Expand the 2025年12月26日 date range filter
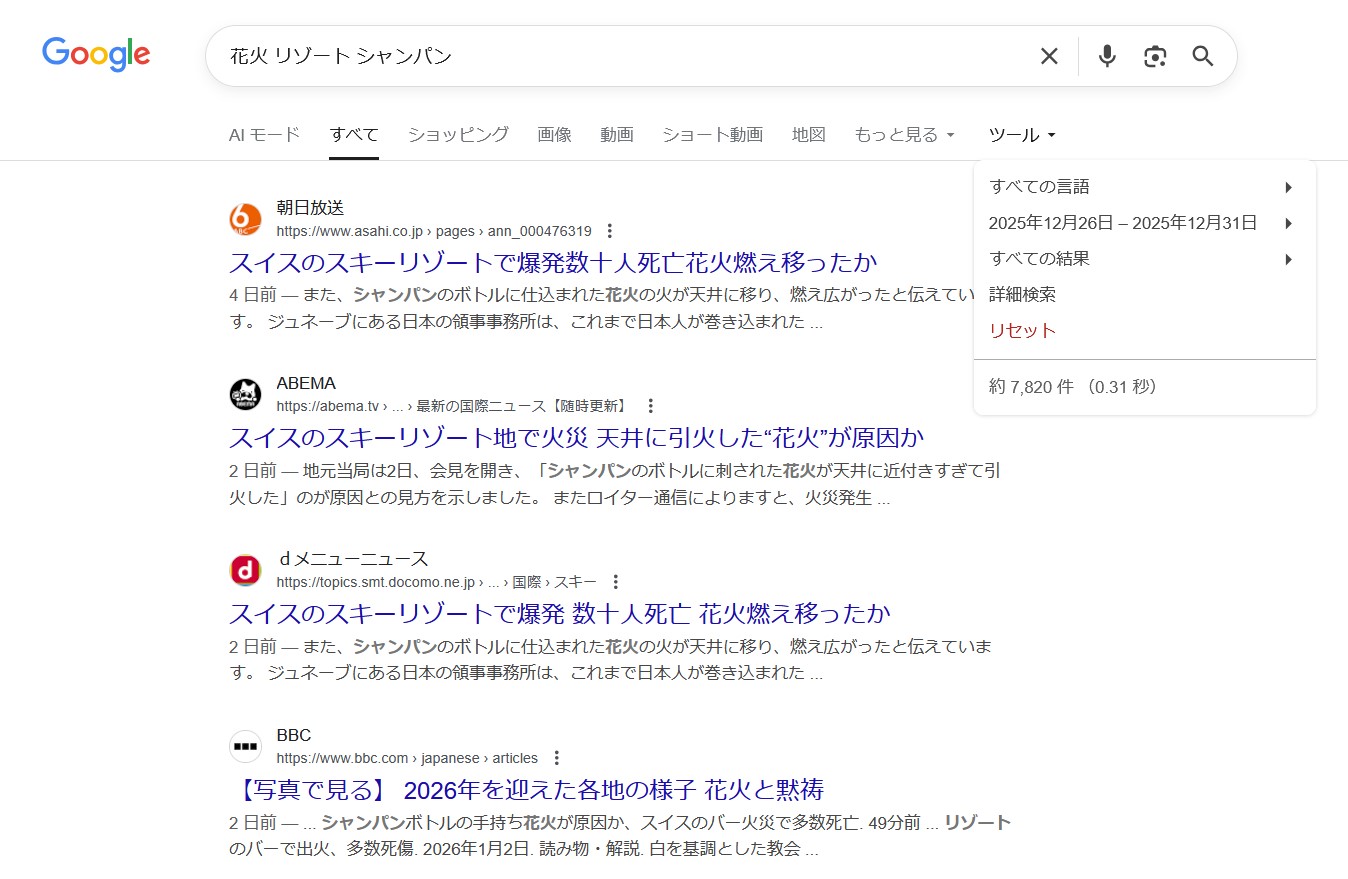1348x879 pixels. coord(1142,223)
